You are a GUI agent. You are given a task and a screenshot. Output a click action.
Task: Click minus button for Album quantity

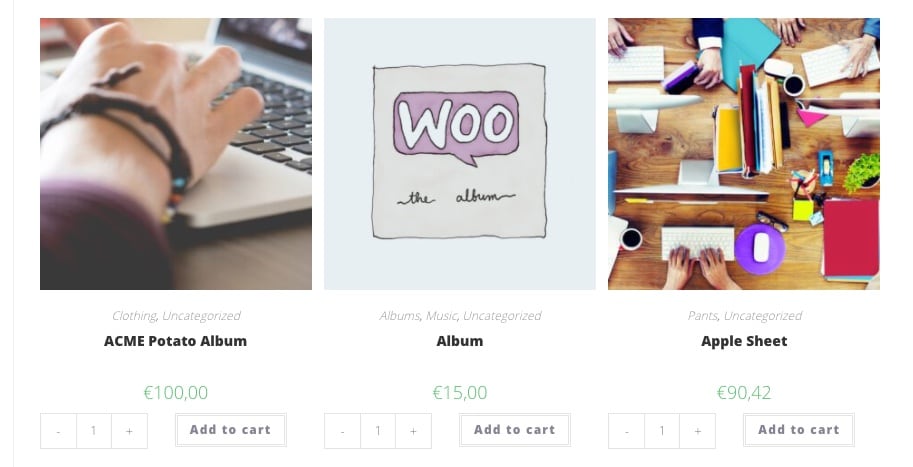pos(342,431)
